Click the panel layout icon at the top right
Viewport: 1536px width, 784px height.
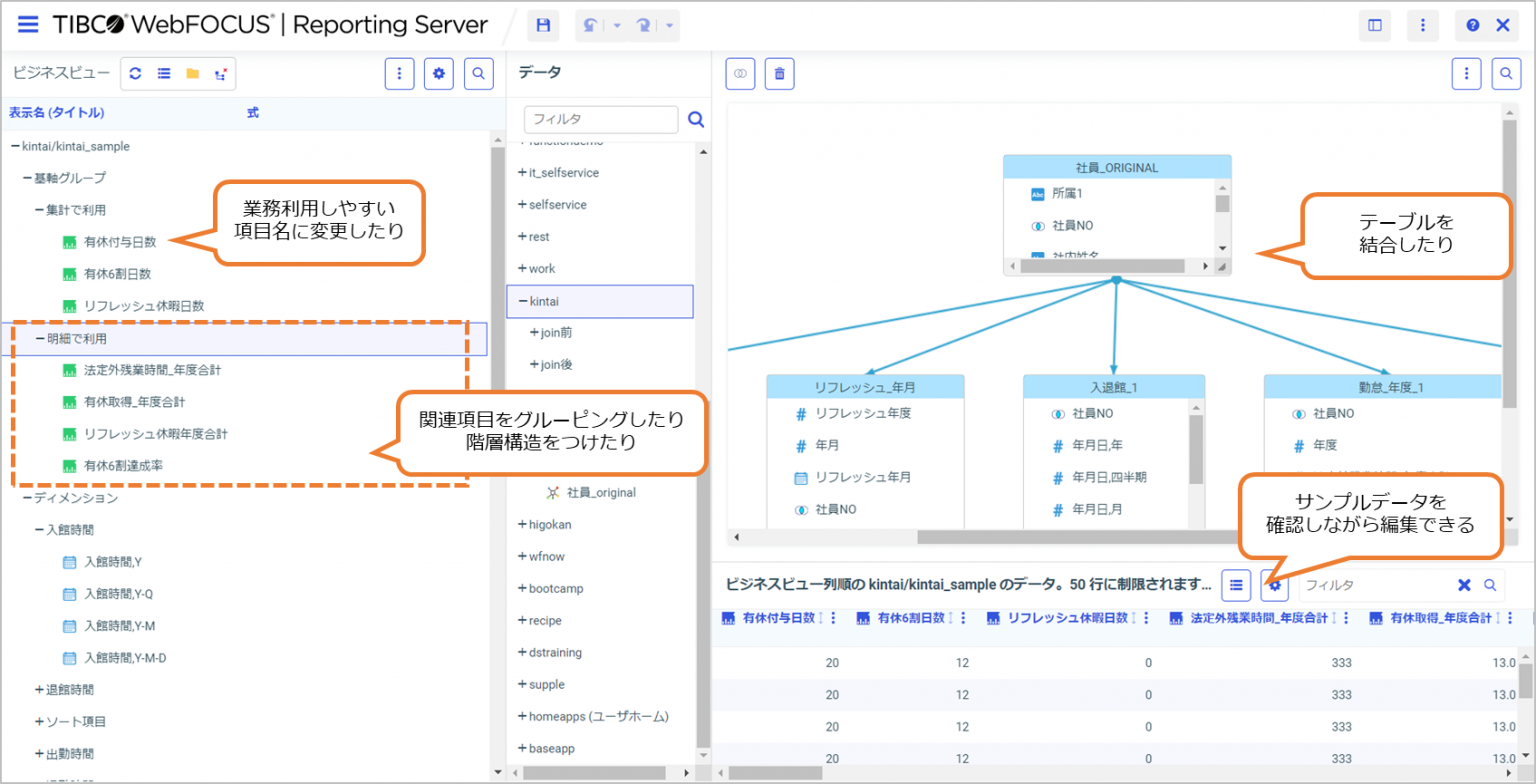click(1374, 25)
